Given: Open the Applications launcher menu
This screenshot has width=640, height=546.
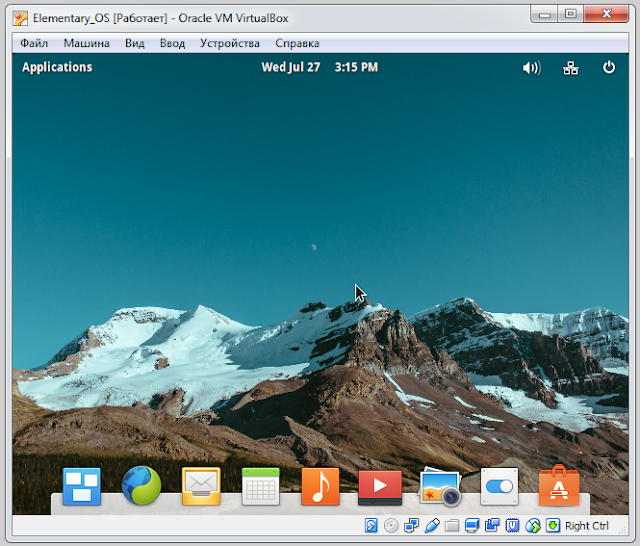Looking at the screenshot, I should pos(57,67).
